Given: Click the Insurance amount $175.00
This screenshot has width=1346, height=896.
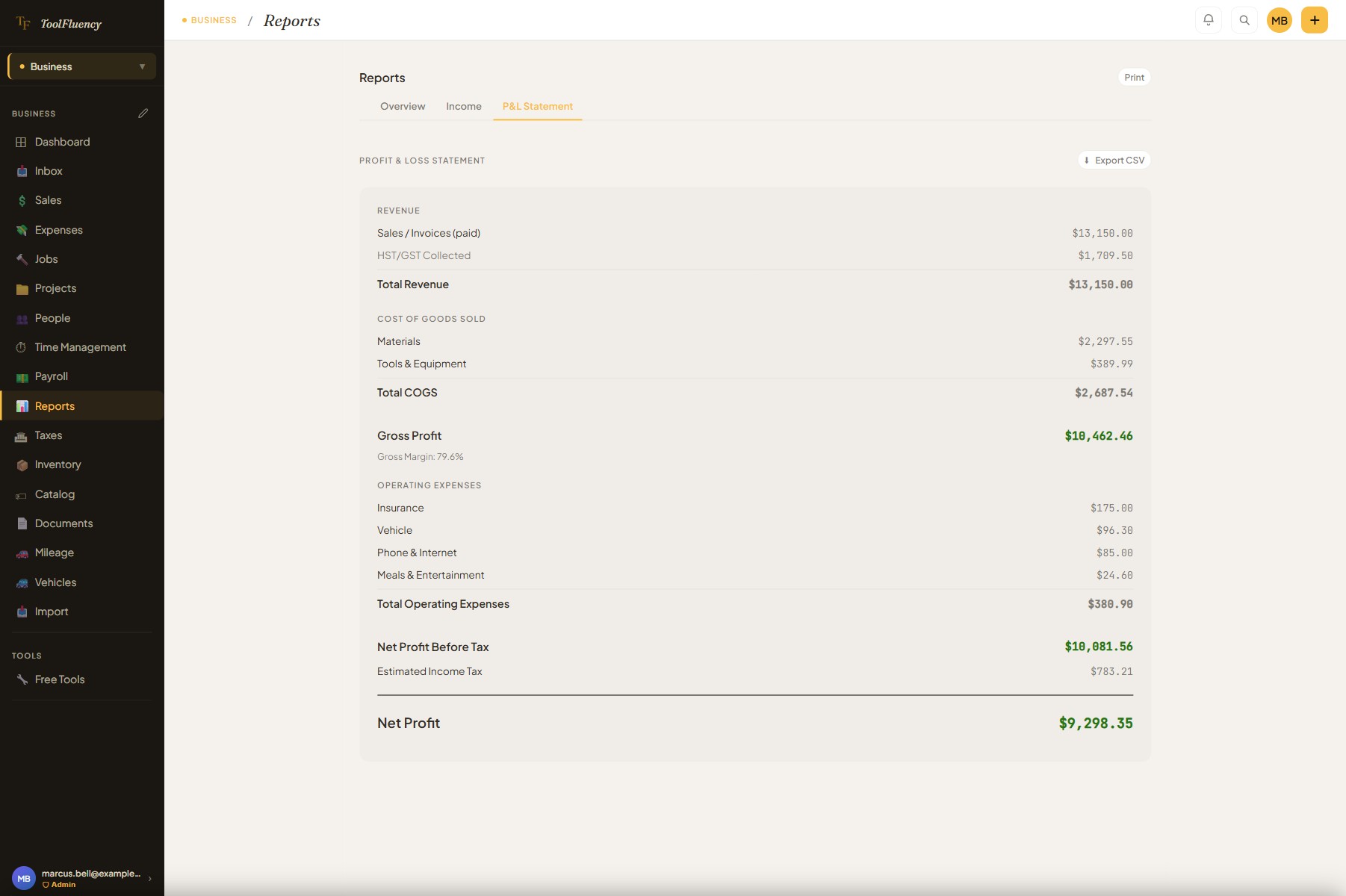Looking at the screenshot, I should pyautogui.click(x=1111, y=508).
